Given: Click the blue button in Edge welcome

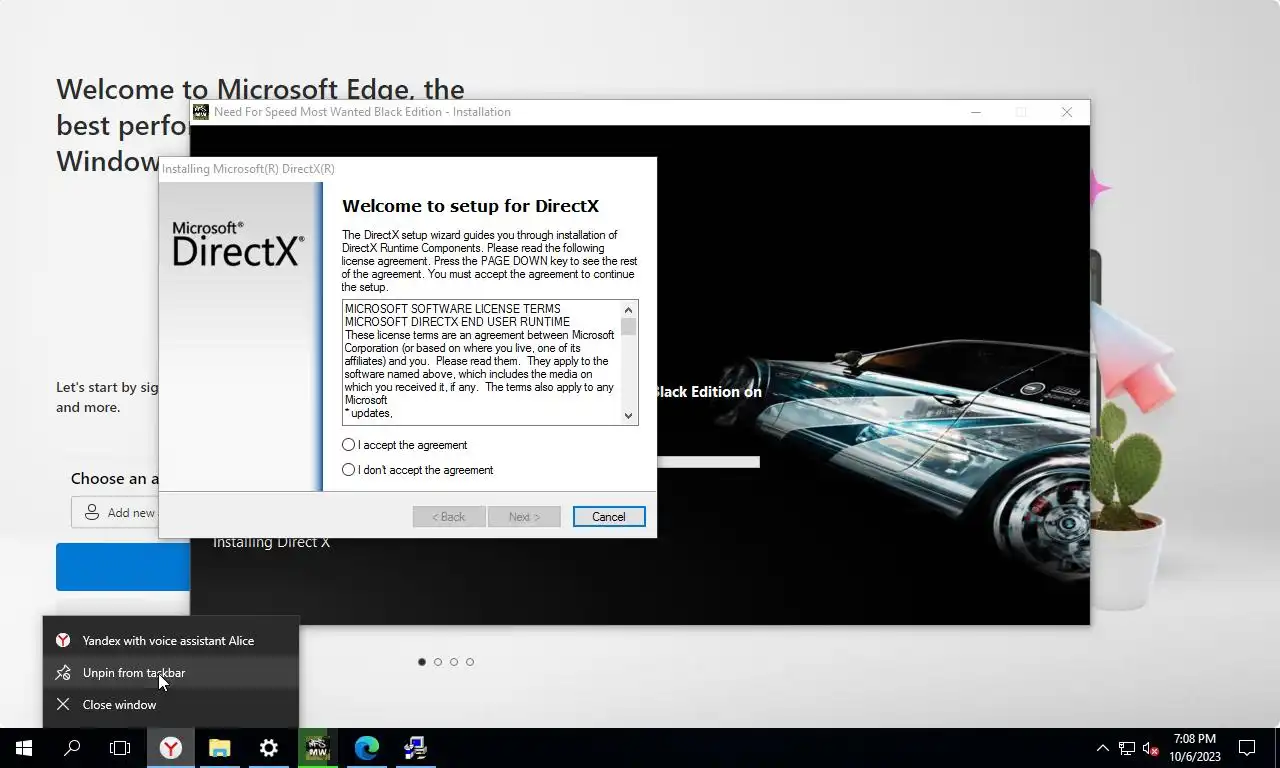Looking at the screenshot, I should click(x=123, y=567).
